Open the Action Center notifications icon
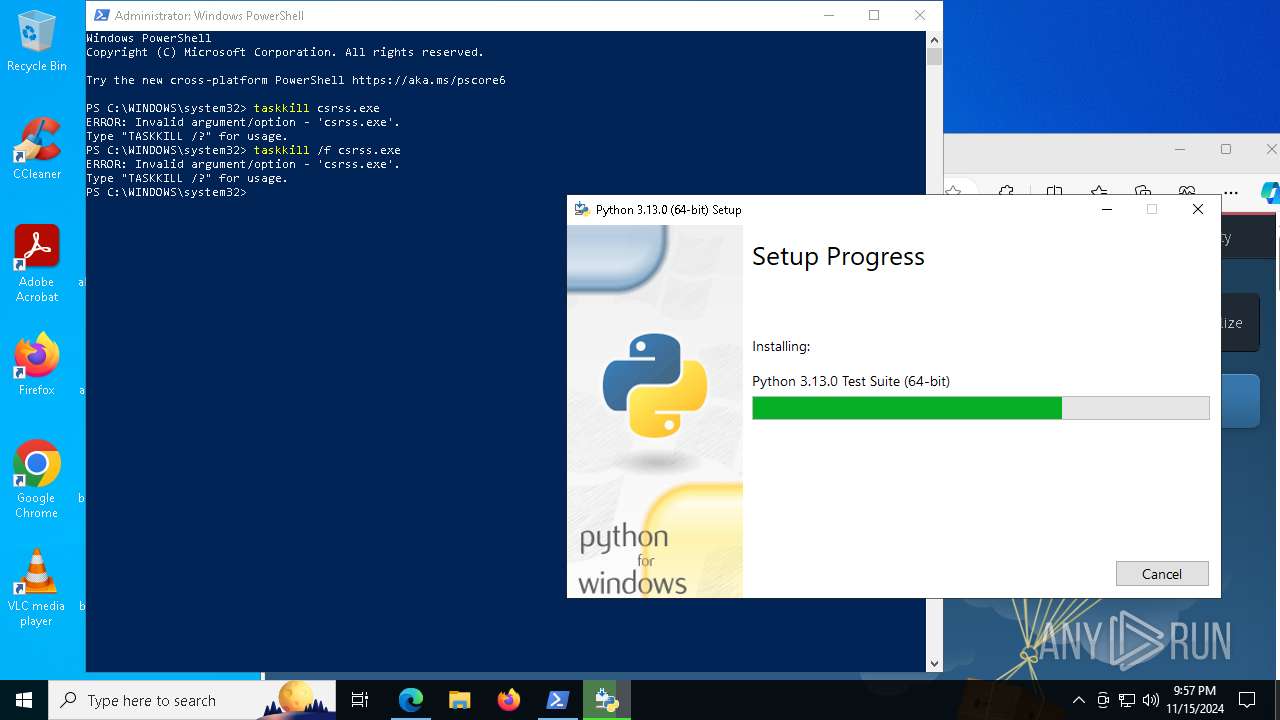This screenshot has height=720, width=1280. coord(1247,700)
